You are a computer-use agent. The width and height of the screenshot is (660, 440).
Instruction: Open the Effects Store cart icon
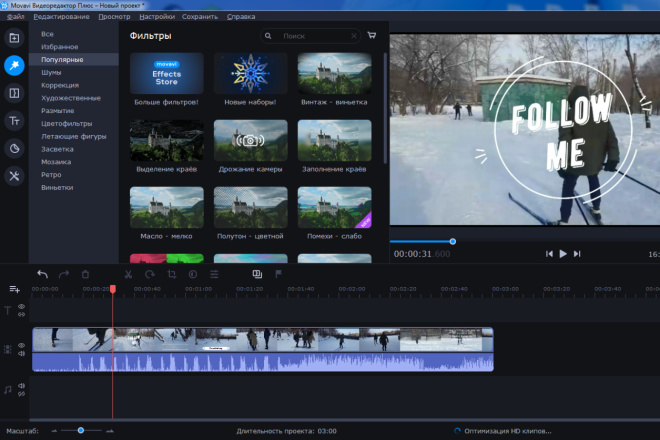click(372, 35)
